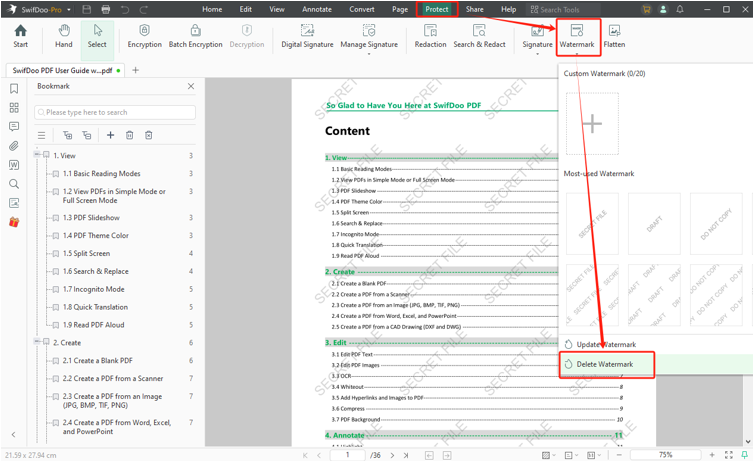Viewport: 753px width, 461px height.
Task: Click the bookmark search field
Action: coord(115,112)
